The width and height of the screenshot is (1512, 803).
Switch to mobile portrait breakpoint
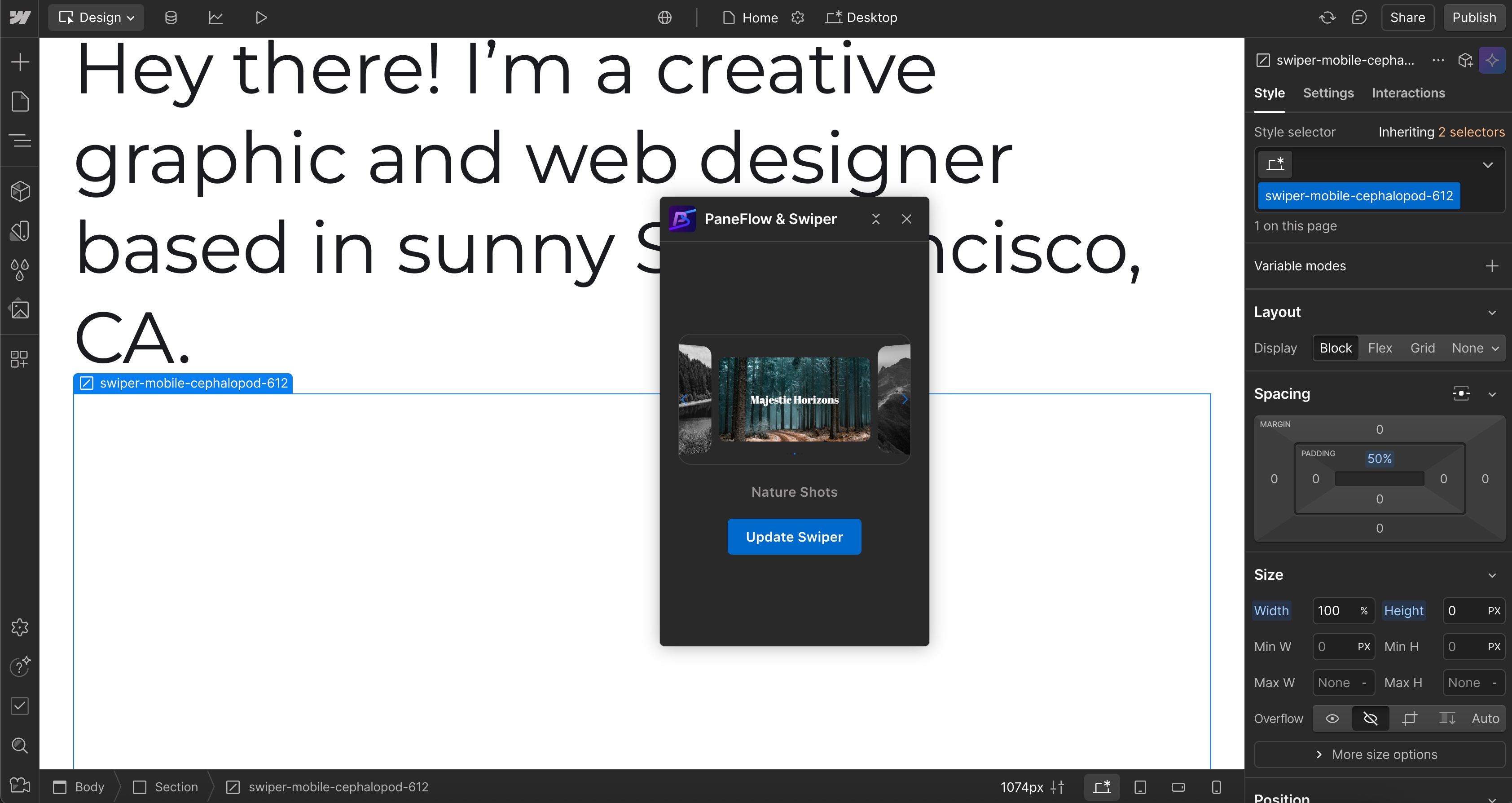[1216, 786]
